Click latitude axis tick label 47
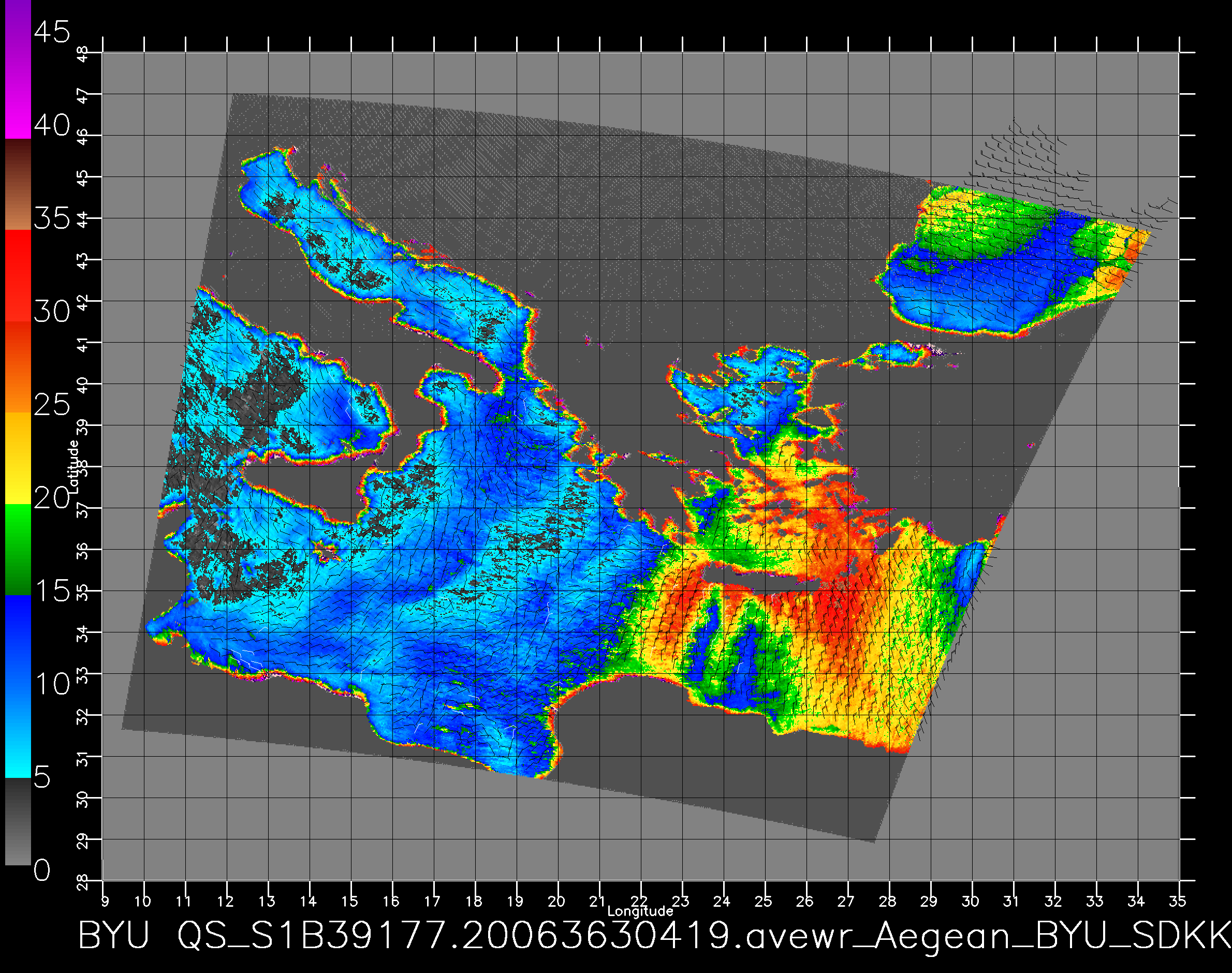This screenshot has width=1232, height=973. coord(83,96)
